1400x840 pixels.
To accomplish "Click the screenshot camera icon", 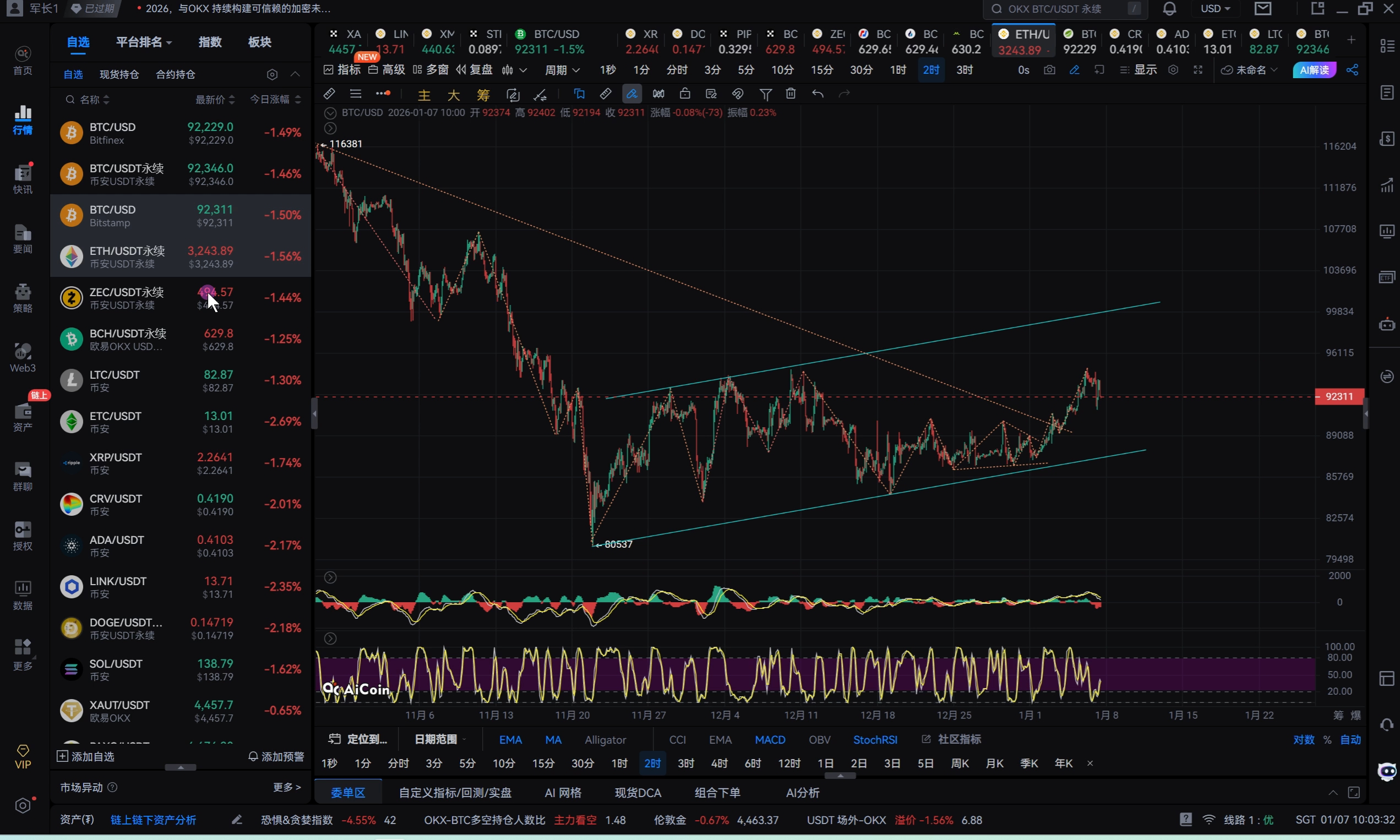I will 1049,70.
